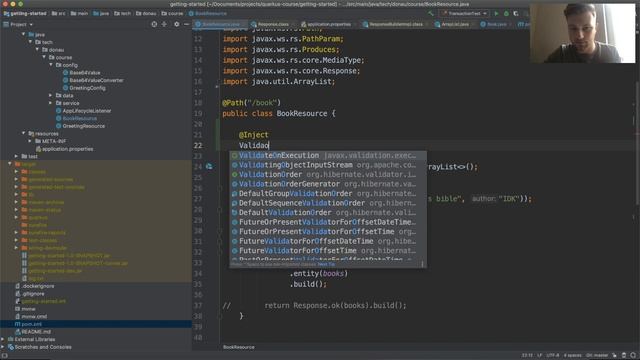This screenshot has width=640, height=360.
Task: Select DefaultSequenceValidationOrder completion suggestion
Action: tap(328, 203)
